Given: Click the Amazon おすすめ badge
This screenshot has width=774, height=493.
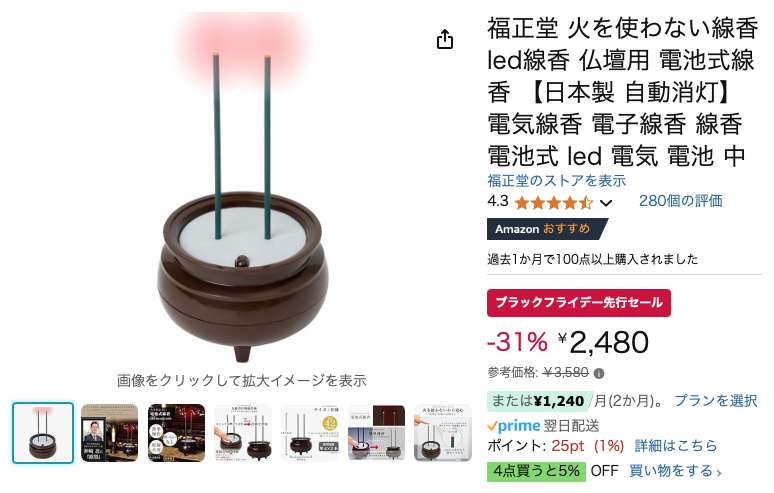Looking at the screenshot, I should tap(547, 229).
